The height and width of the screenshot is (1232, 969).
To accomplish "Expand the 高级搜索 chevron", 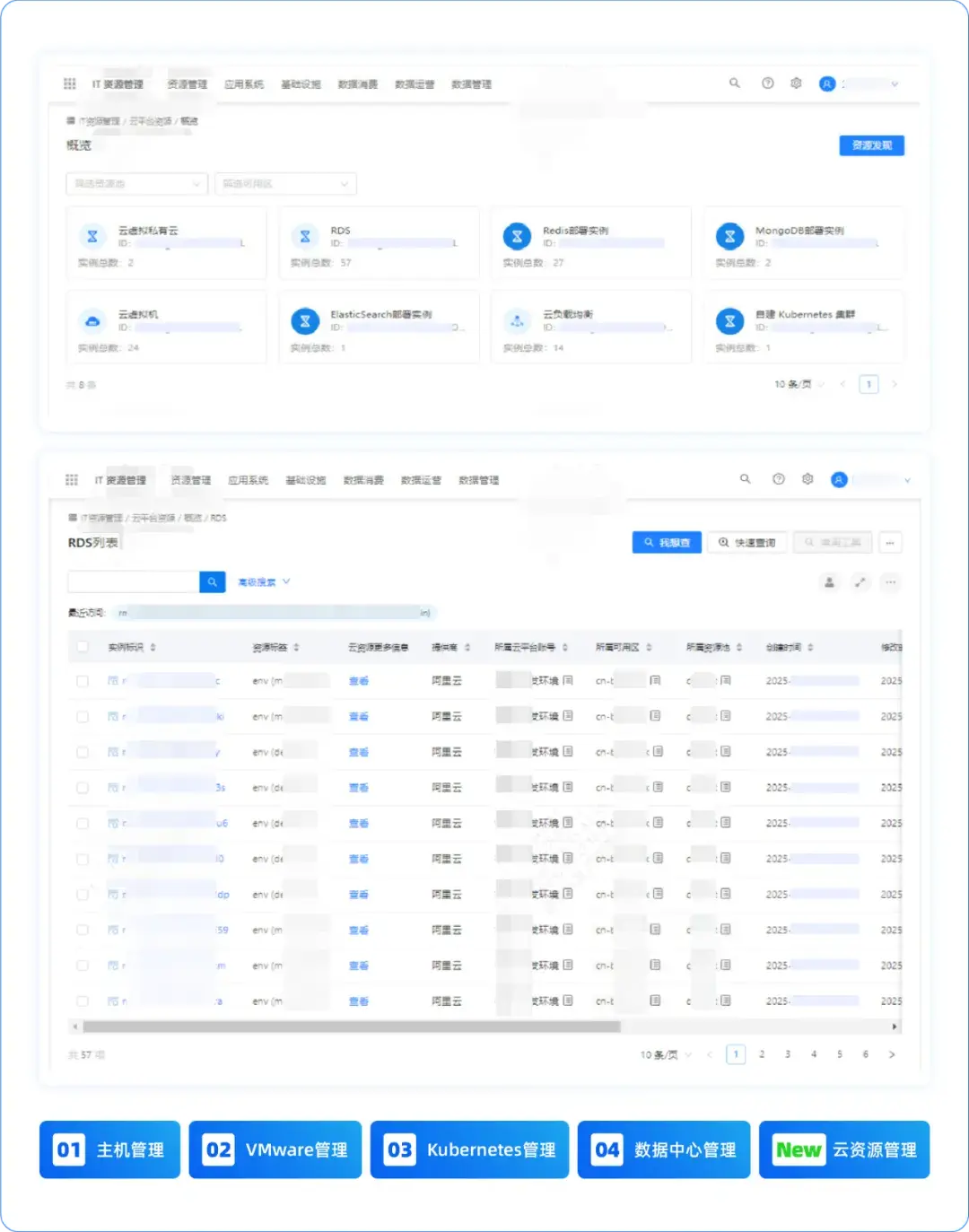I will (286, 581).
